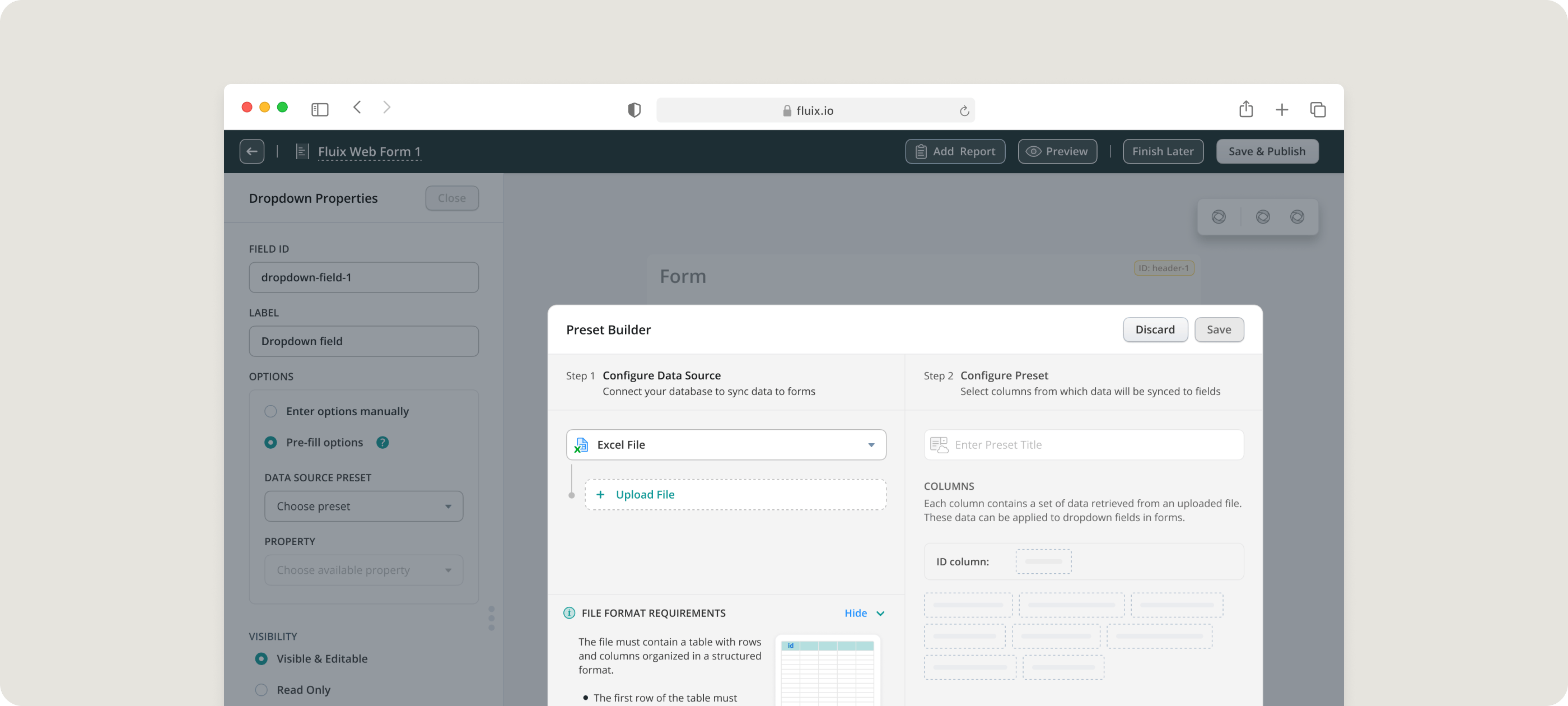This screenshot has height=706, width=1568.
Task: Open the Excel File data source dropdown
Action: point(726,445)
